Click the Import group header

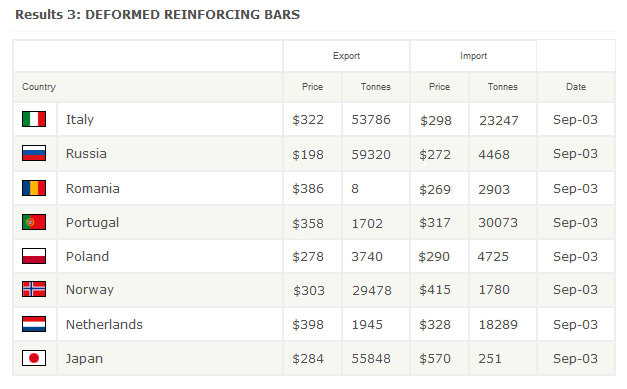473,56
